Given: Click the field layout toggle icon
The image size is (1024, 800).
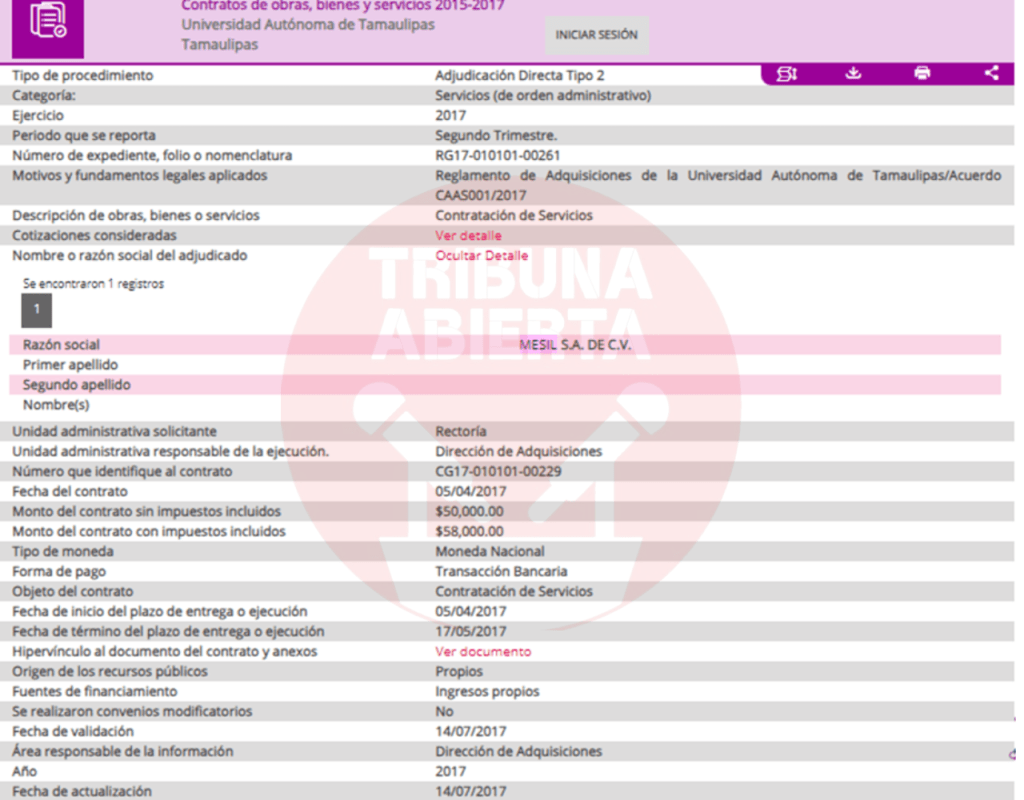Looking at the screenshot, I should point(786,73).
